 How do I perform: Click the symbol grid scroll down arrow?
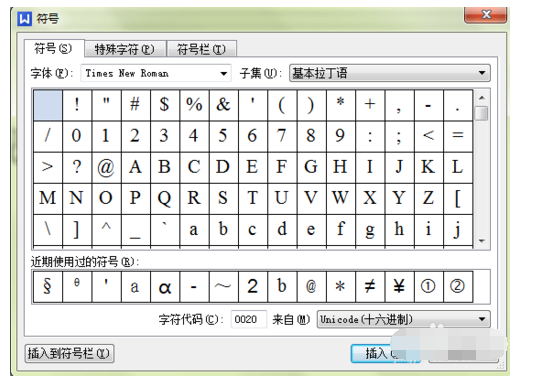482,241
